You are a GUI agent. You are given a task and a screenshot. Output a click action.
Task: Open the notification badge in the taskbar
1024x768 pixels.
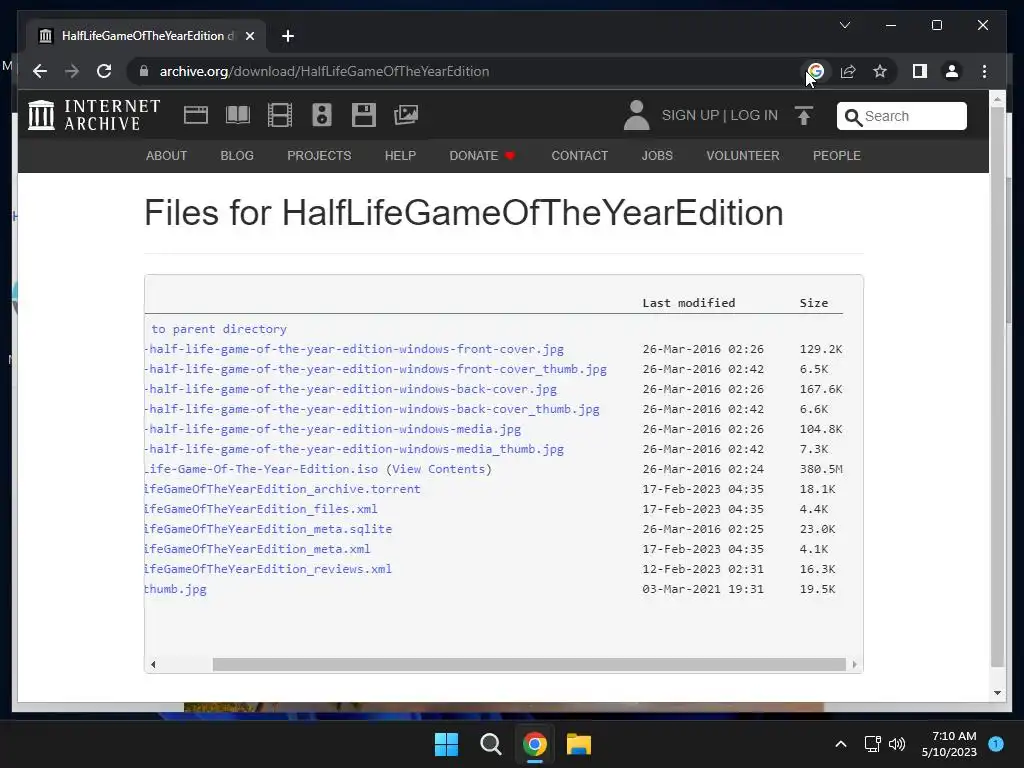(x=996, y=744)
